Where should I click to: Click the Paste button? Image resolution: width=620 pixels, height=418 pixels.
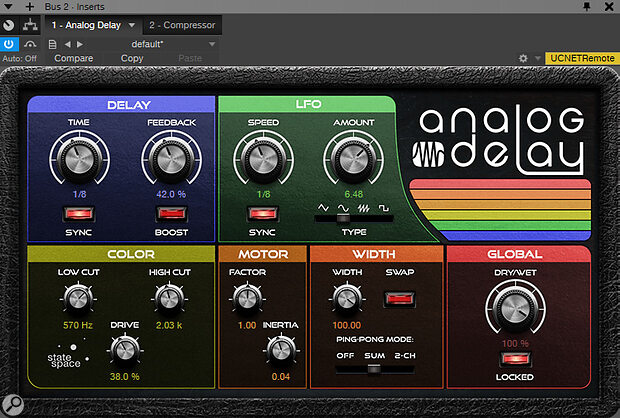(x=190, y=58)
